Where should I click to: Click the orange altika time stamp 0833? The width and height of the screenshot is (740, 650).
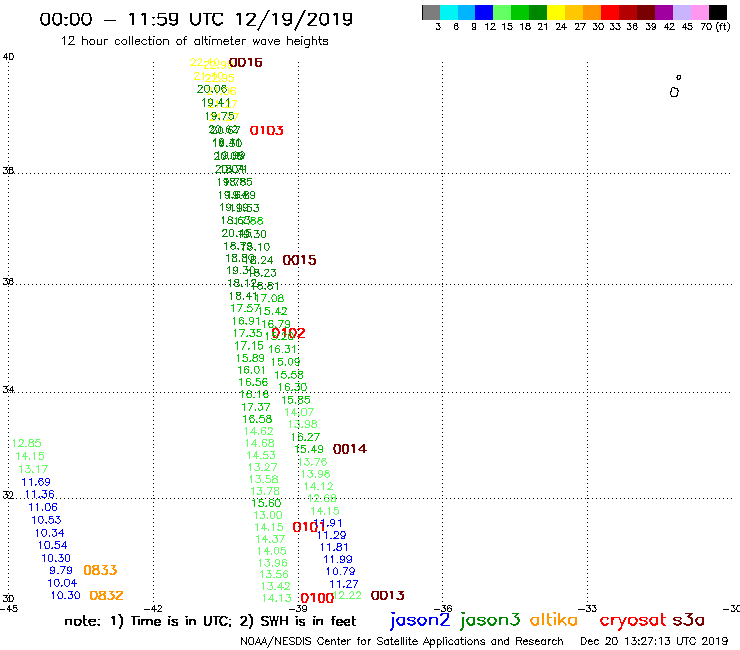pos(100,570)
